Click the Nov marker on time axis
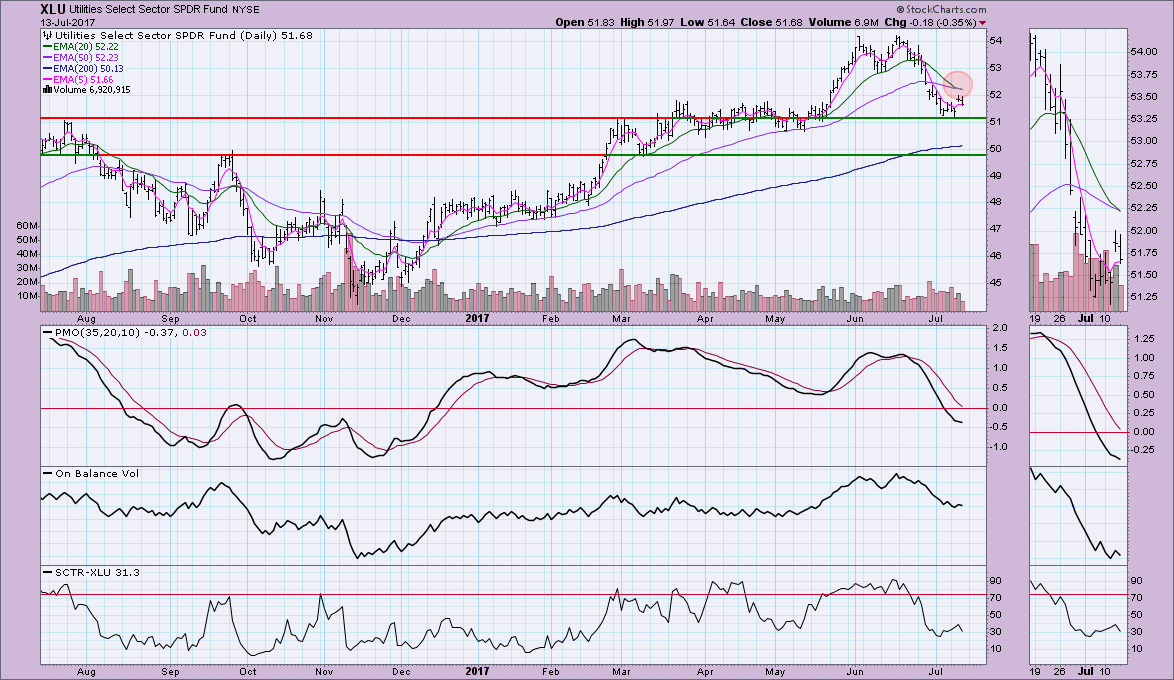The width and height of the screenshot is (1174, 680). [325, 320]
